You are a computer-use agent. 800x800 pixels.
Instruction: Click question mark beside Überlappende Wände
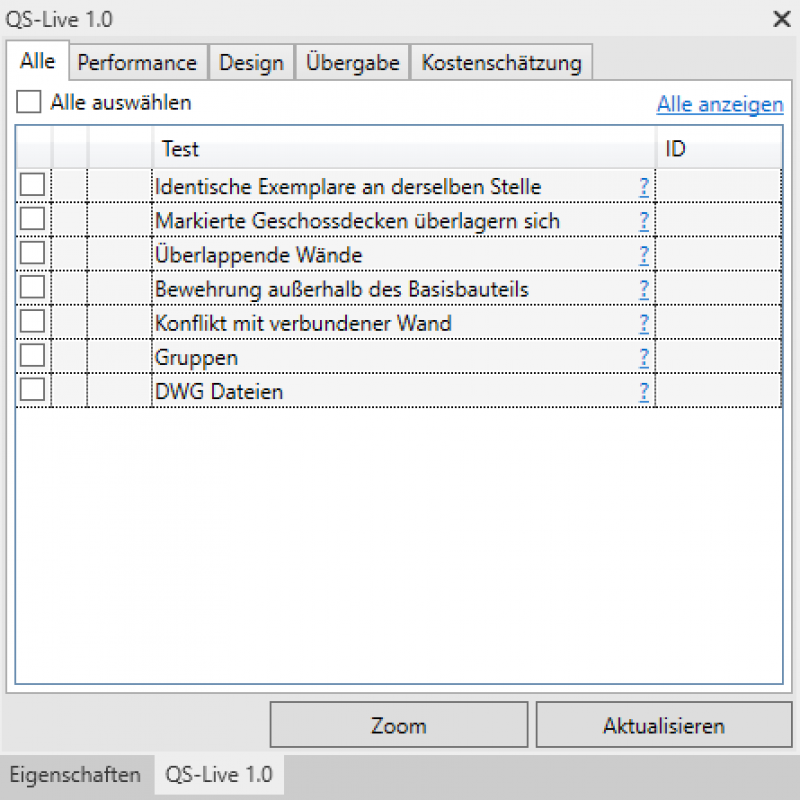click(645, 255)
